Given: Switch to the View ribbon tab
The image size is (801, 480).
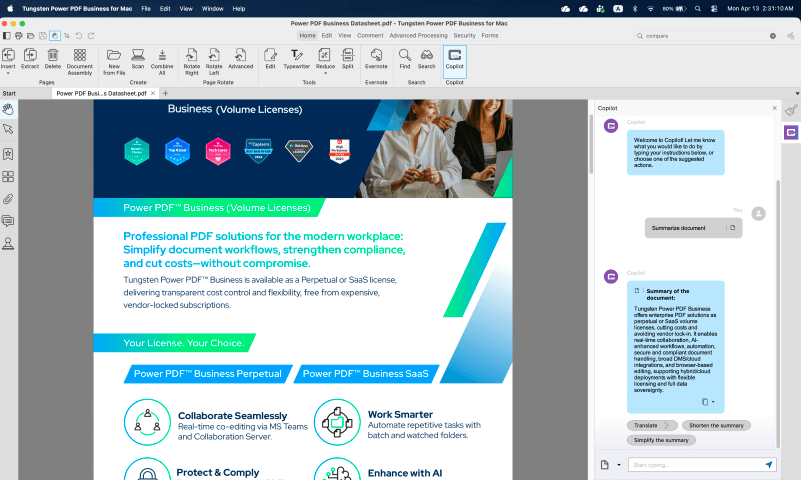Looking at the screenshot, I should pos(345,36).
